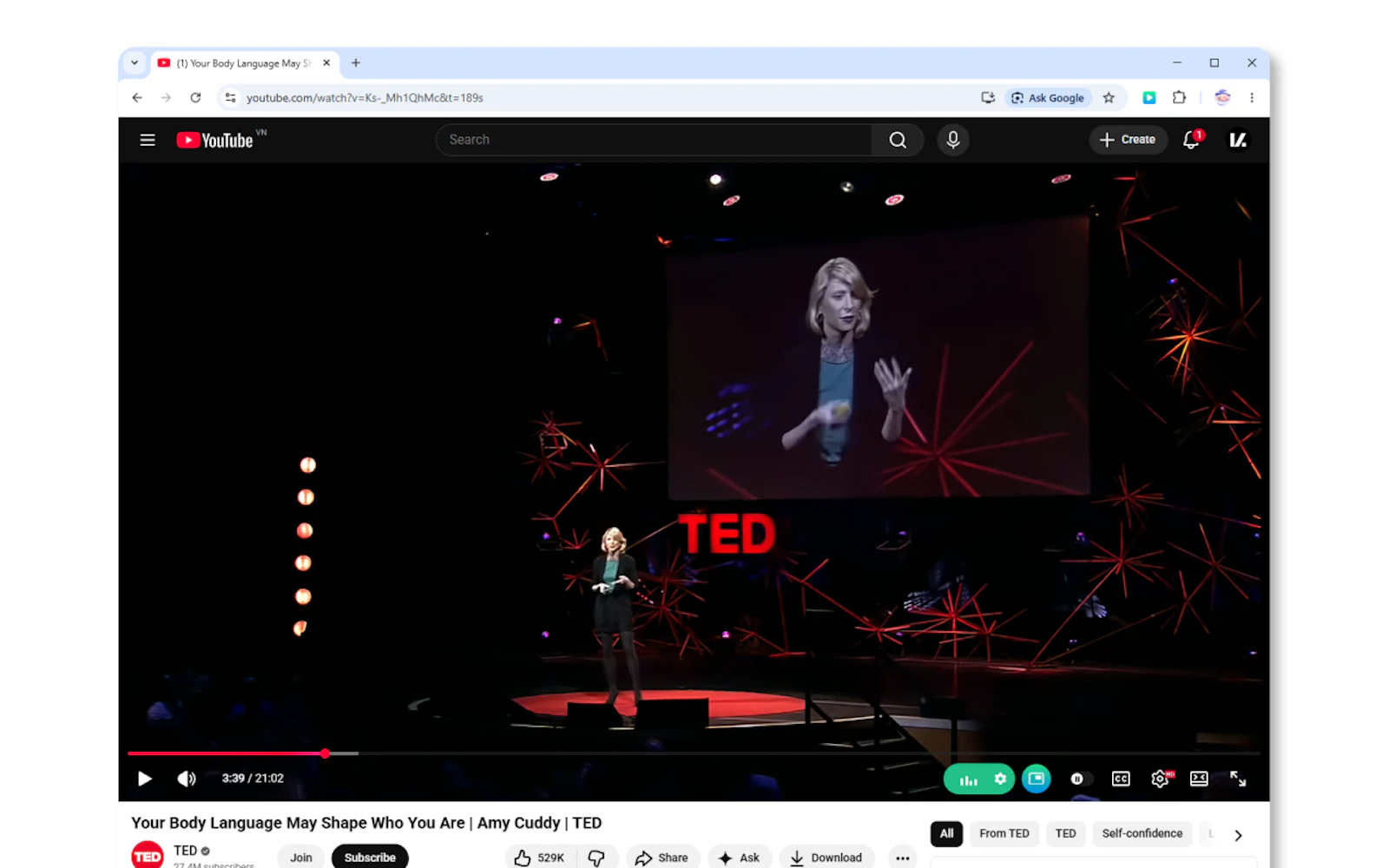Select the Self-confidence filter chip
Viewport: 1389px width, 868px height.
(x=1142, y=833)
